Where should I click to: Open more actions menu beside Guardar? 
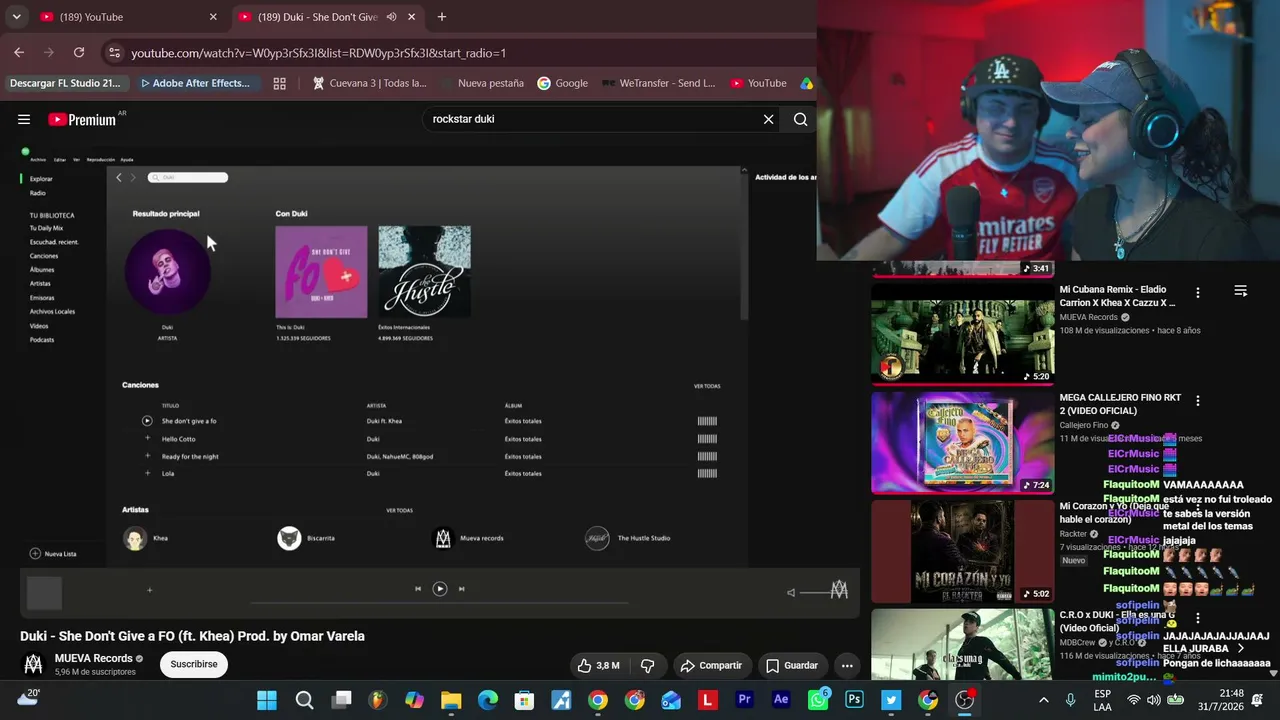click(x=847, y=665)
